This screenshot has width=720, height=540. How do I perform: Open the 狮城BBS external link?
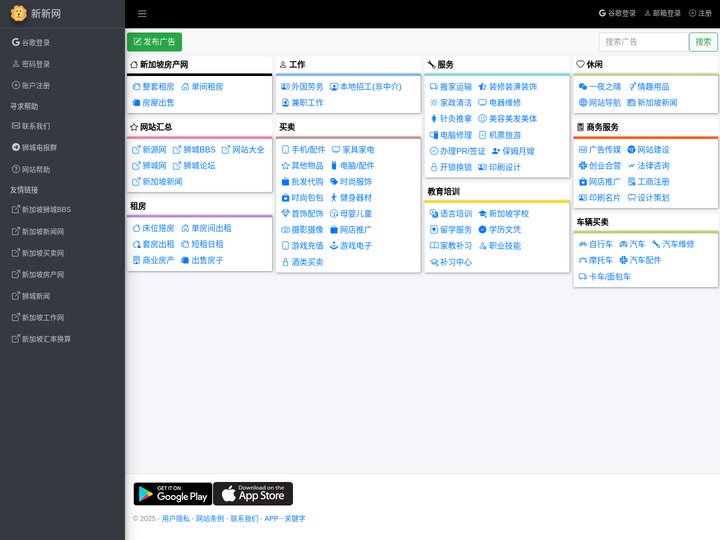click(x=194, y=150)
